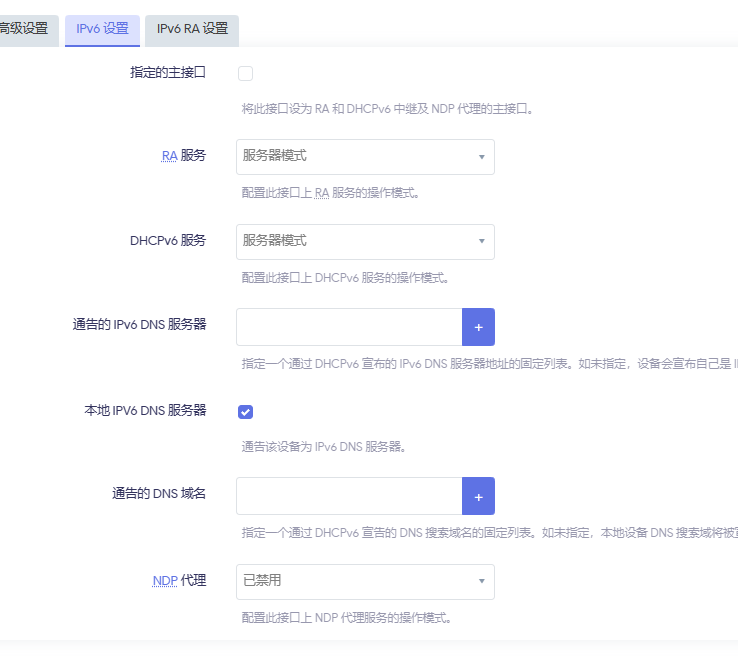Click plus button beside 通告的 DNS 域名

tap(478, 496)
